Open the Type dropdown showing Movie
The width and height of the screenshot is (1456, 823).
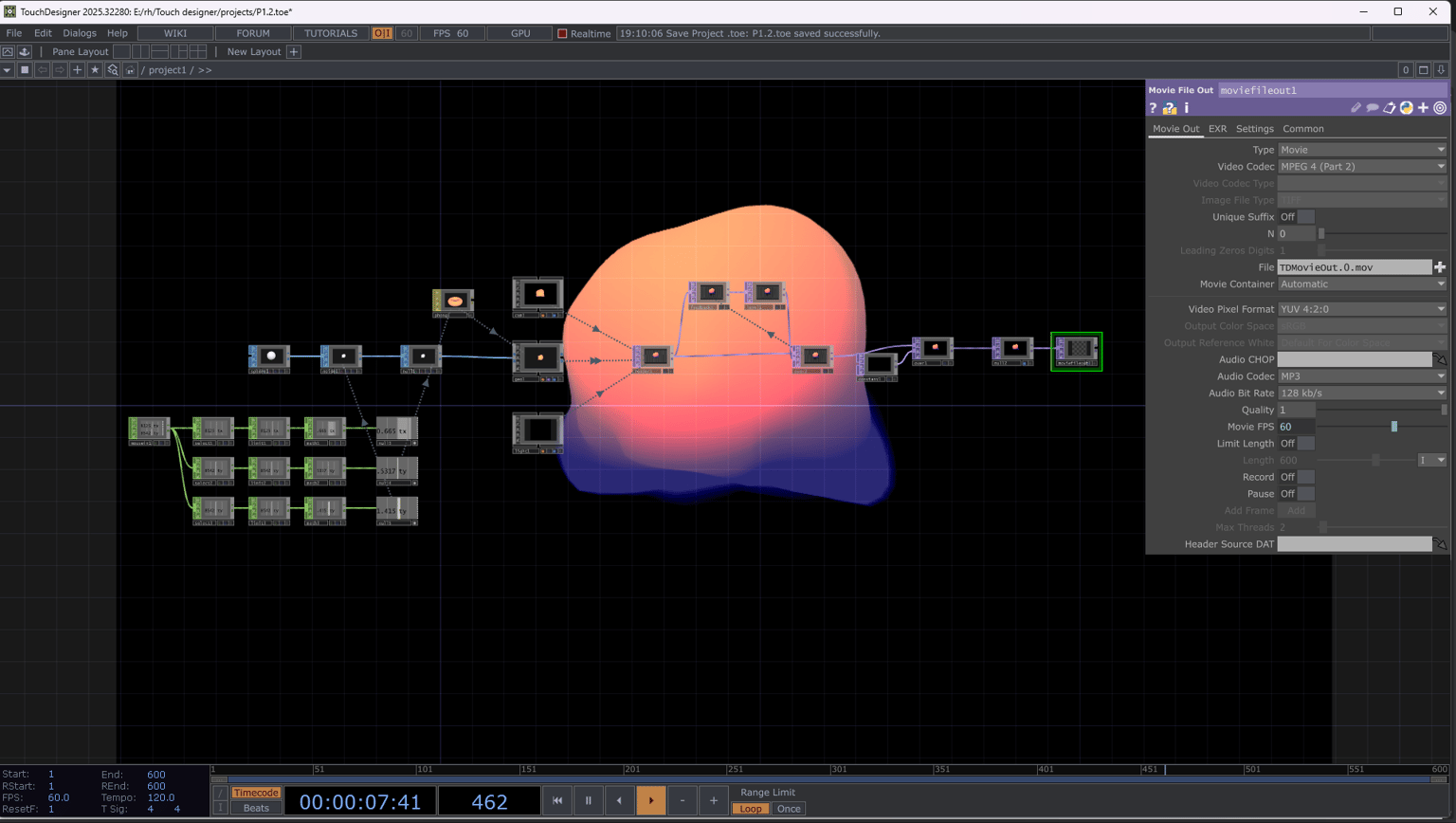pos(1362,150)
